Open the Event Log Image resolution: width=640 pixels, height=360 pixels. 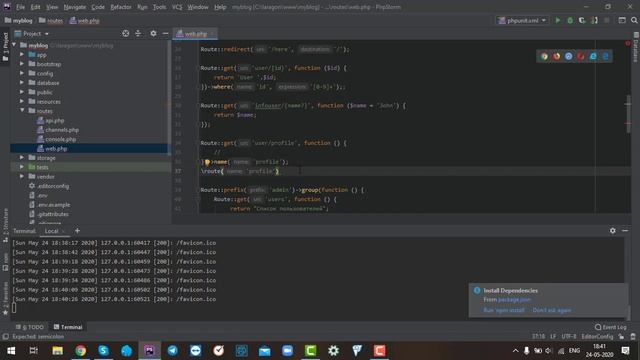[x=611, y=327]
